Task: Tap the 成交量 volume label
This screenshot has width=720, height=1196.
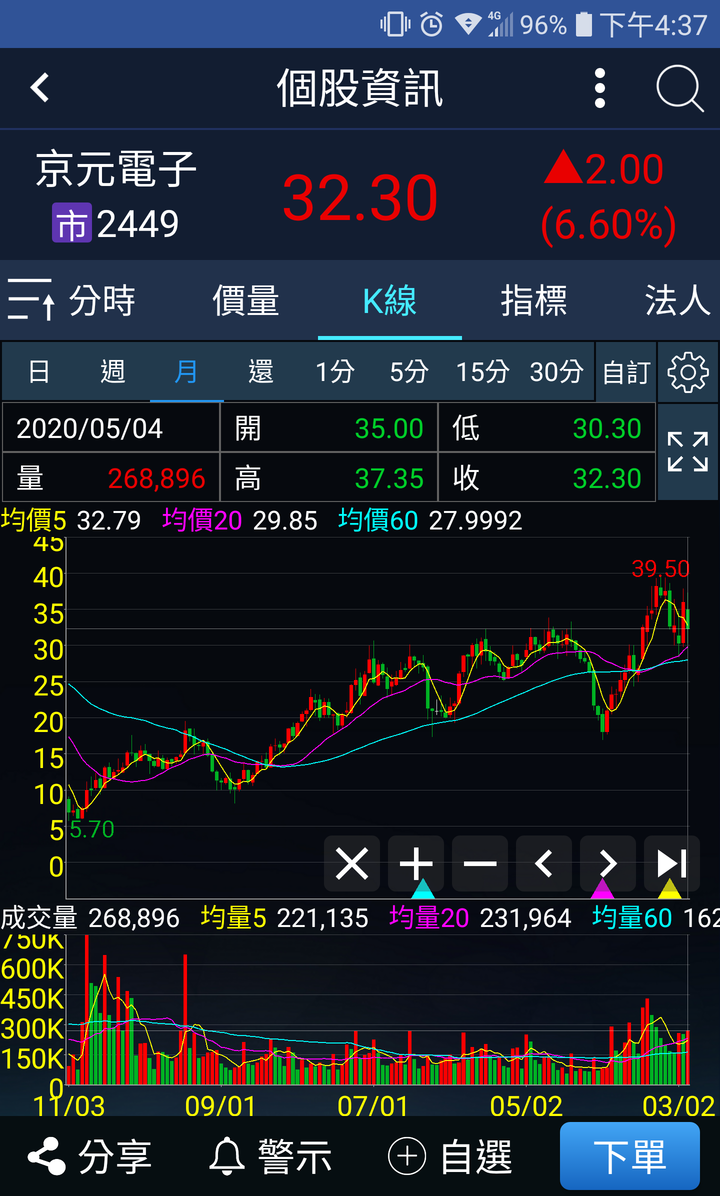Action: tap(38, 918)
